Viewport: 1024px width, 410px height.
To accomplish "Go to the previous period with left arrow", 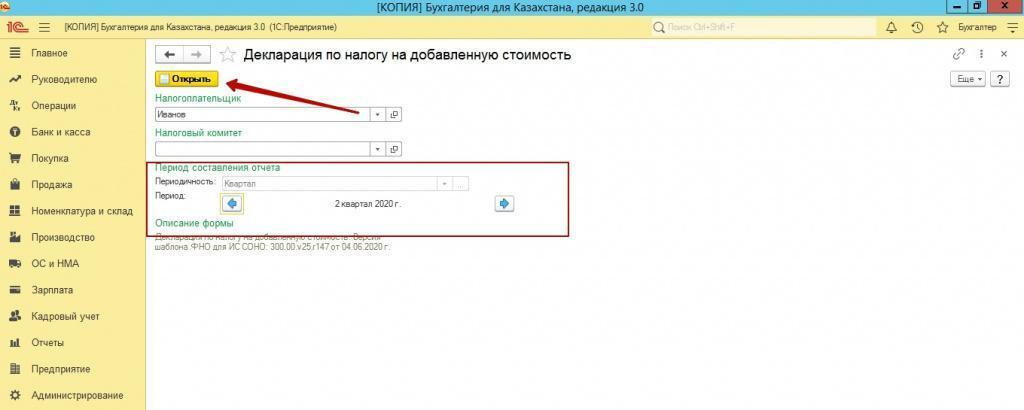I will pos(232,203).
